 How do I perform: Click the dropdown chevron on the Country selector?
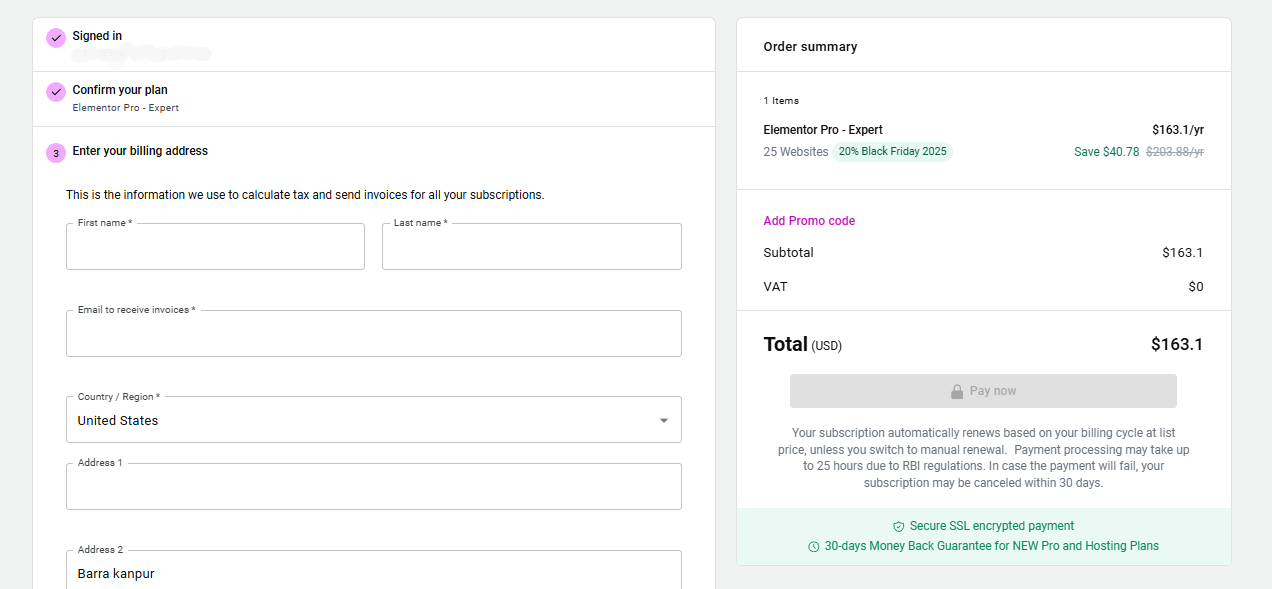click(665, 419)
